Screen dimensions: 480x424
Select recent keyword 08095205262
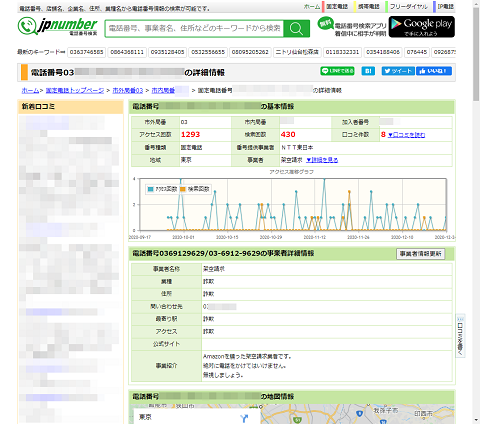(x=250, y=52)
